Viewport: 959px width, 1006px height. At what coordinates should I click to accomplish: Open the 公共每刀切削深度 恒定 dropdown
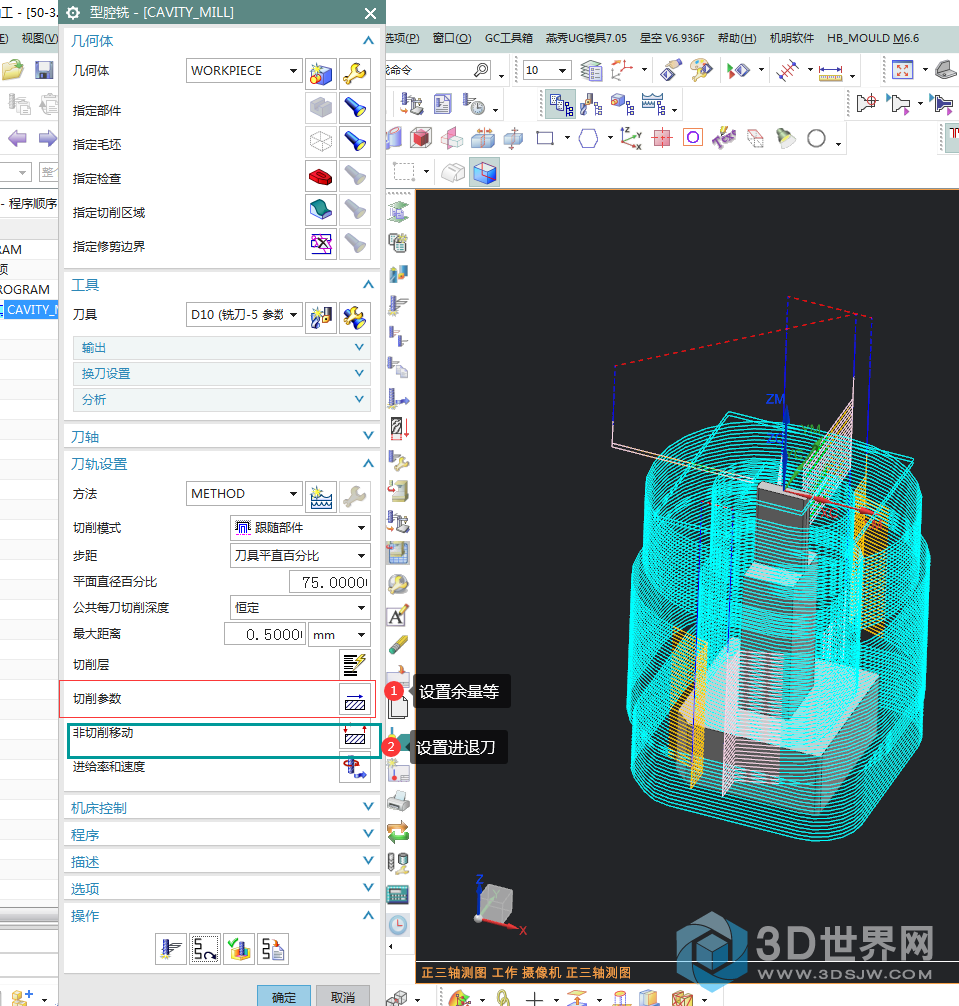tap(361, 608)
